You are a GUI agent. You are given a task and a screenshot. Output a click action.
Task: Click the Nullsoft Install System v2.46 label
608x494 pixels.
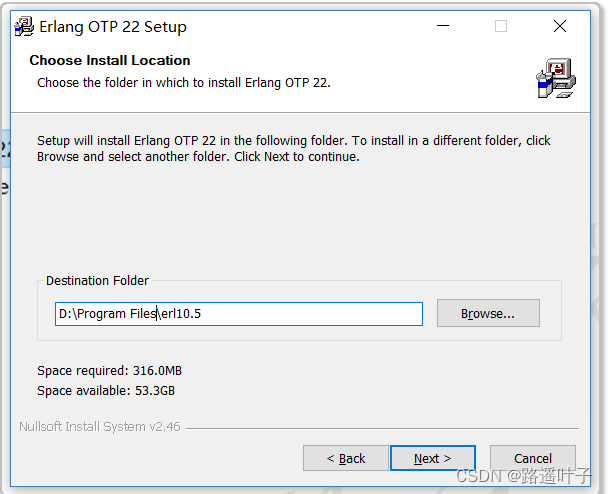click(100, 427)
